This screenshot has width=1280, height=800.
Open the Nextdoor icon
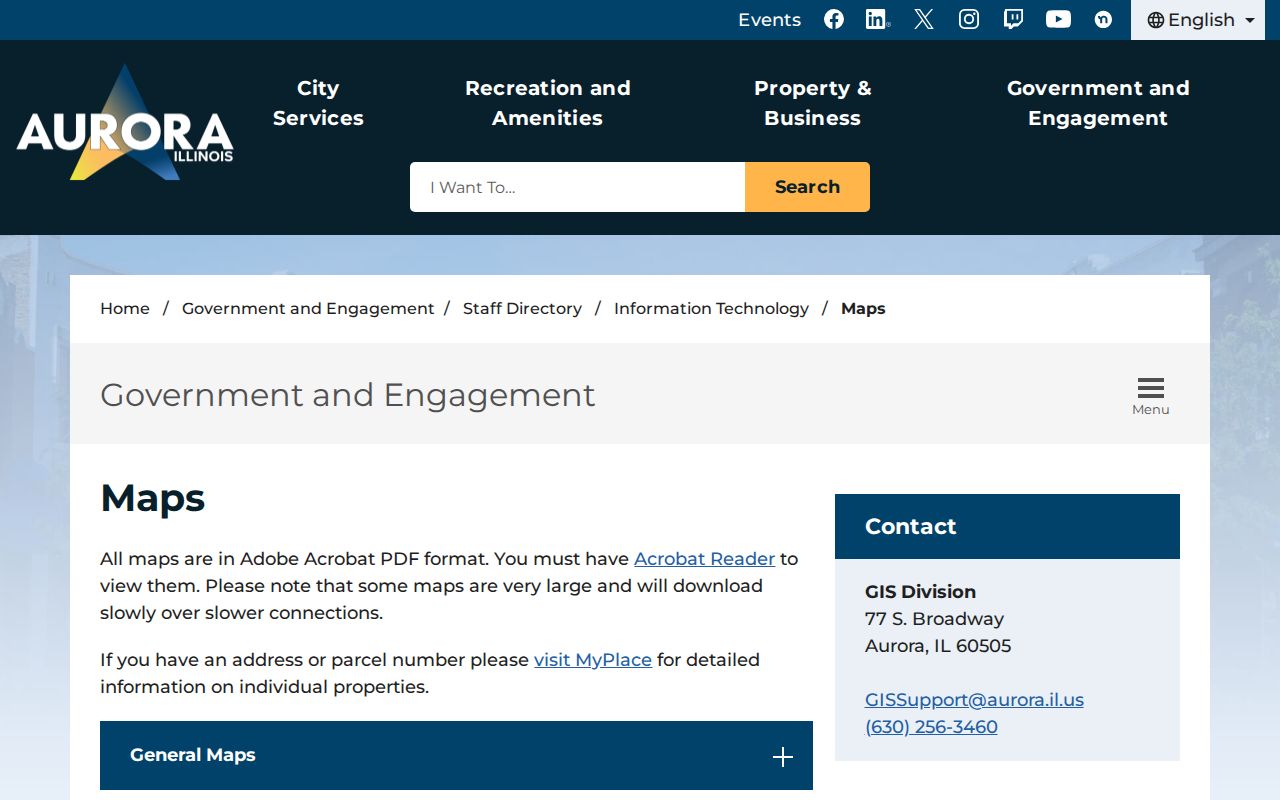(x=1103, y=19)
